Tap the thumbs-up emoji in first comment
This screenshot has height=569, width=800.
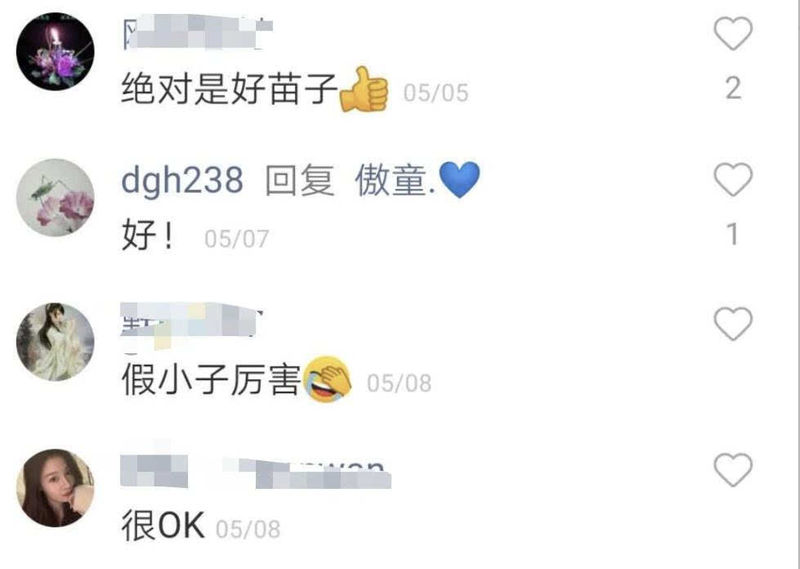point(364,89)
